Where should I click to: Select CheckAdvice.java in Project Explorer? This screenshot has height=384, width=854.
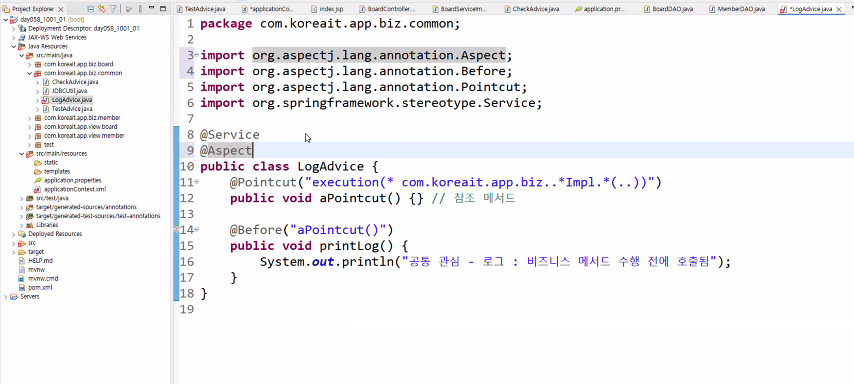point(75,82)
